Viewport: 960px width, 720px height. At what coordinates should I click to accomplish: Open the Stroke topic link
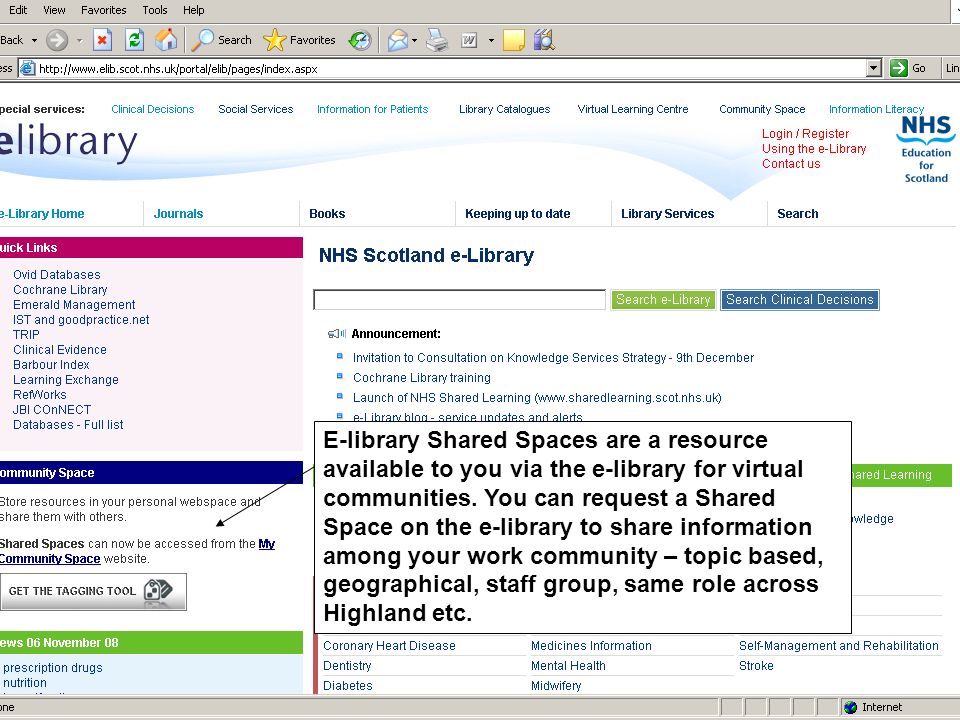pos(756,666)
